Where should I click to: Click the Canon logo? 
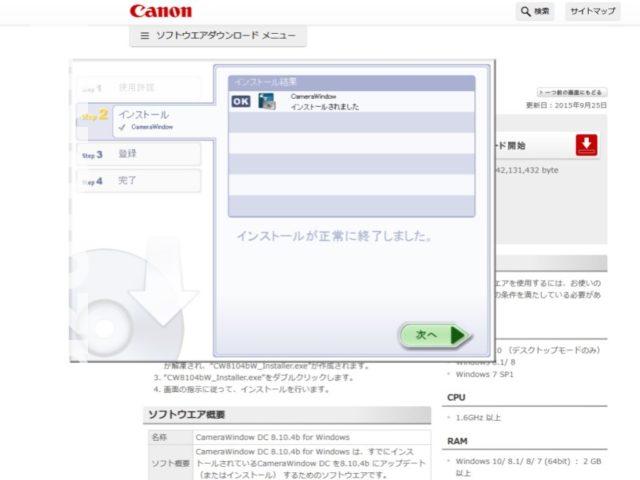pos(160,11)
